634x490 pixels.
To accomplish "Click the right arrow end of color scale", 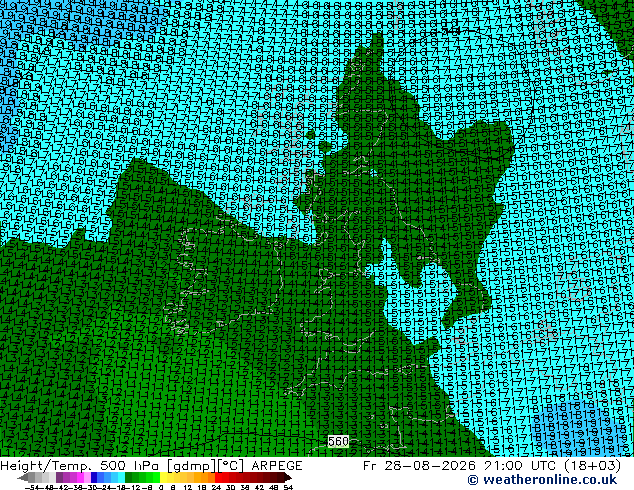I will (287, 477).
